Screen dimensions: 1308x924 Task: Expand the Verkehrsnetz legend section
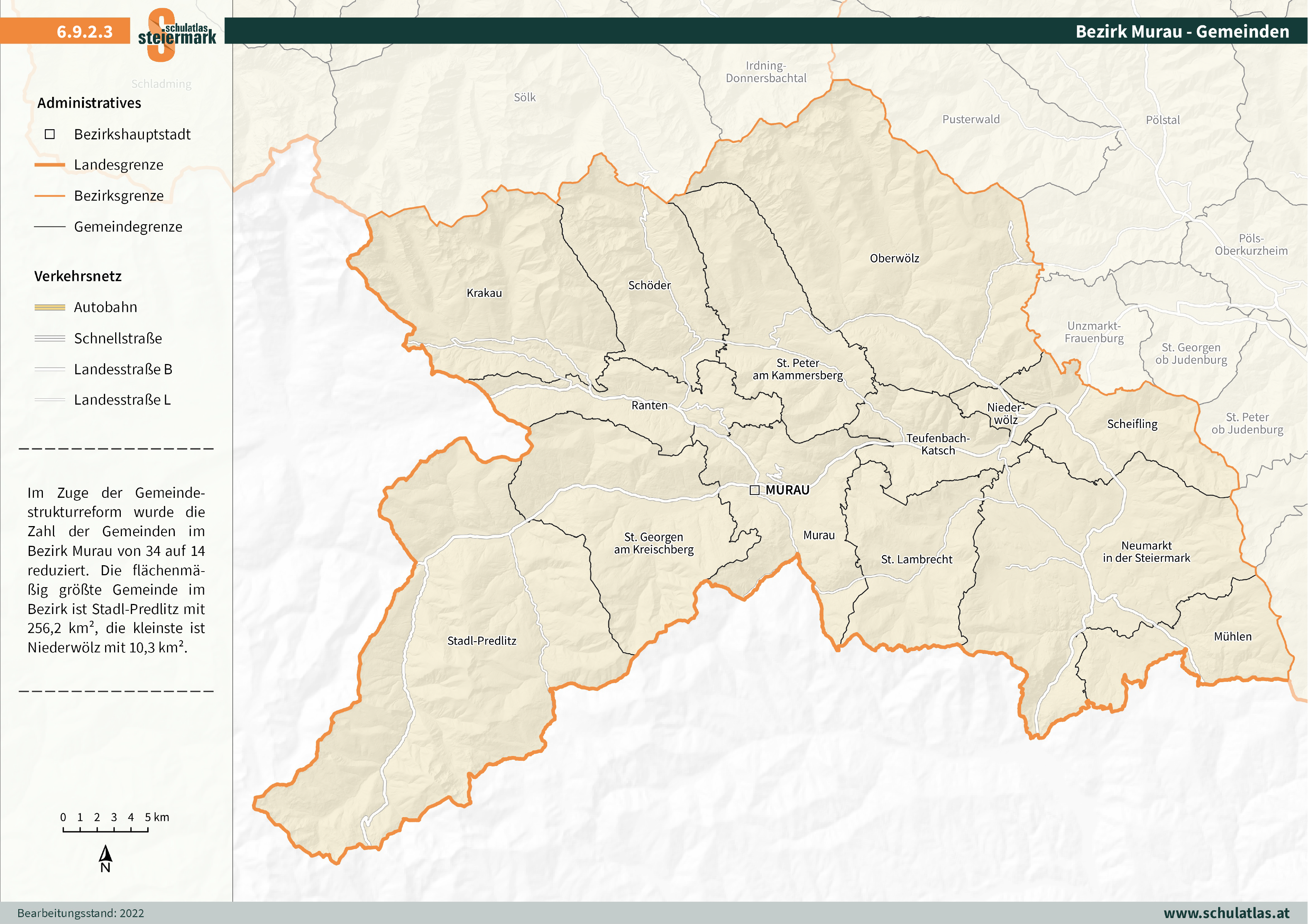(x=79, y=277)
